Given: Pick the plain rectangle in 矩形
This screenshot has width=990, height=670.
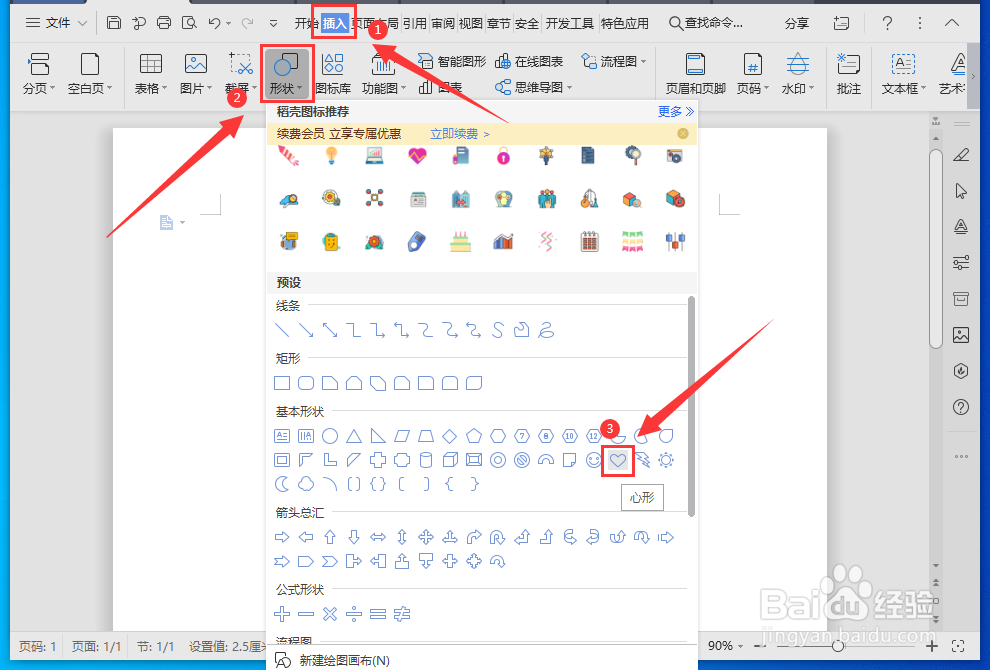Looking at the screenshot, I should (x=282, y=383).
